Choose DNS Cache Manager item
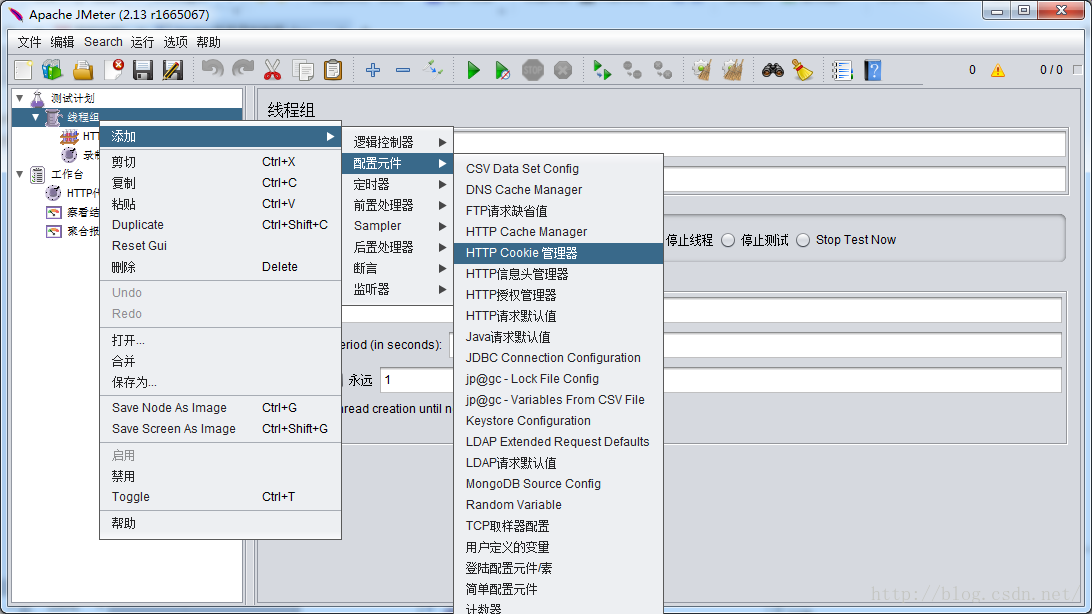Screen dimensions: 1092x614 click(x=559, y=189)
